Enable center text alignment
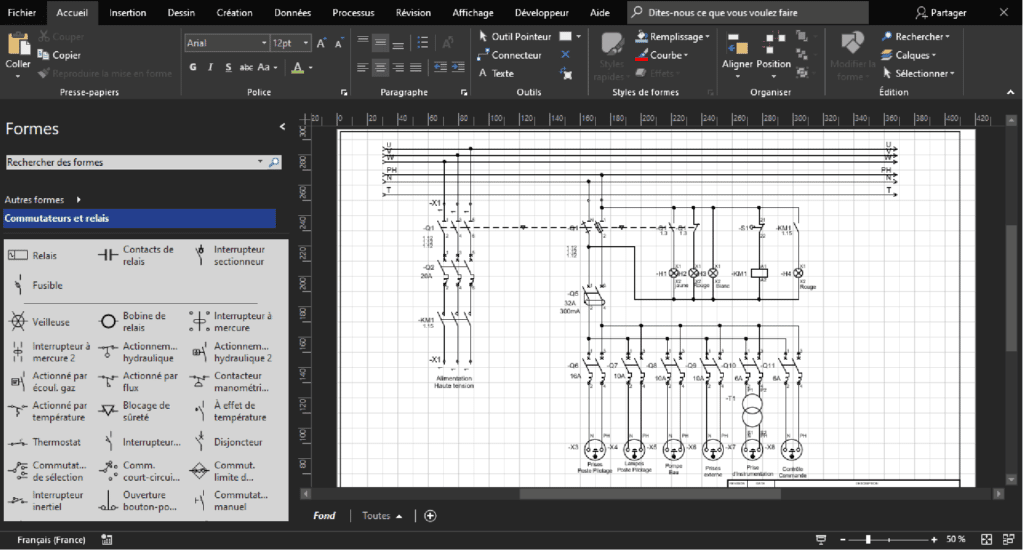Image resolution: width=1024 pixels, height=550 pixels. (x=380, y=67)
